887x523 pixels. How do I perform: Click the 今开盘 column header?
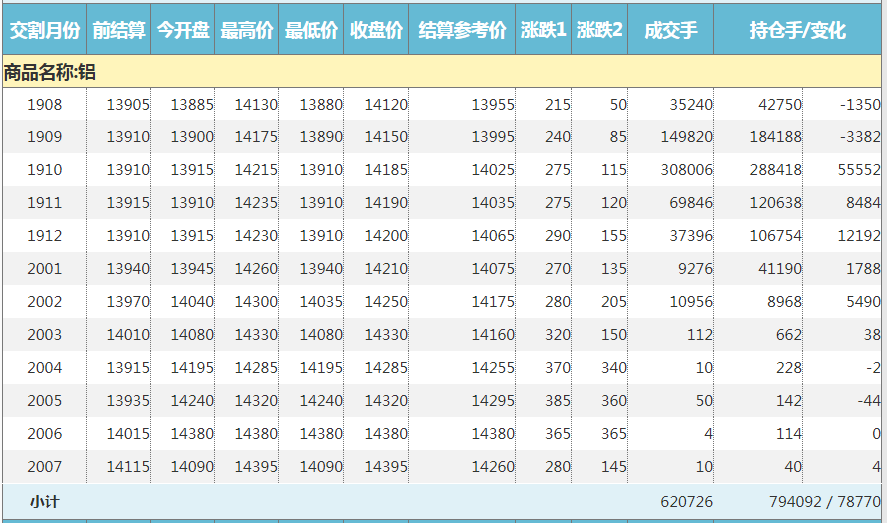[183, 30]
